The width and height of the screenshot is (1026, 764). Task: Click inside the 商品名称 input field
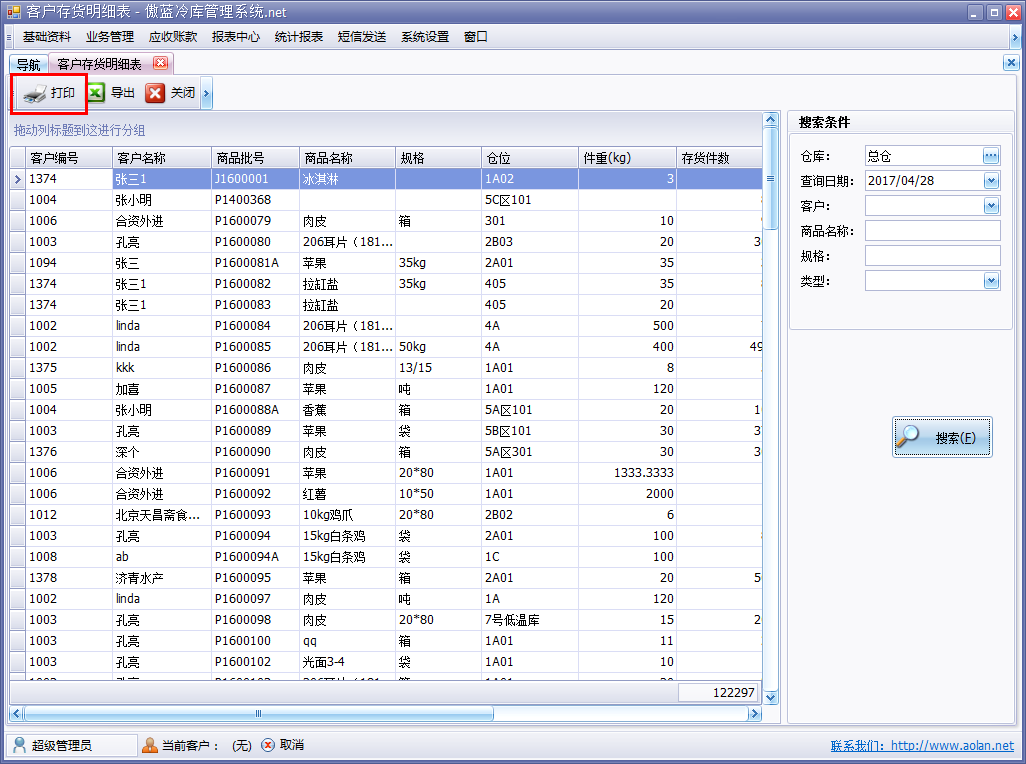(930, 230)
